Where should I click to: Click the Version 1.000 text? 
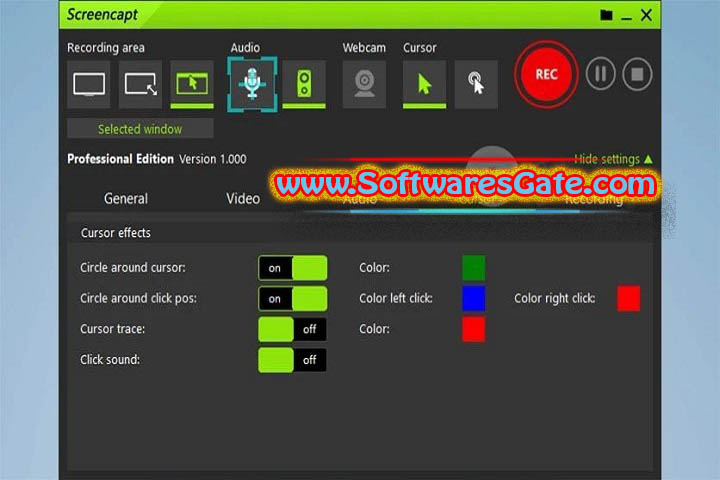(x=213, y=159)
